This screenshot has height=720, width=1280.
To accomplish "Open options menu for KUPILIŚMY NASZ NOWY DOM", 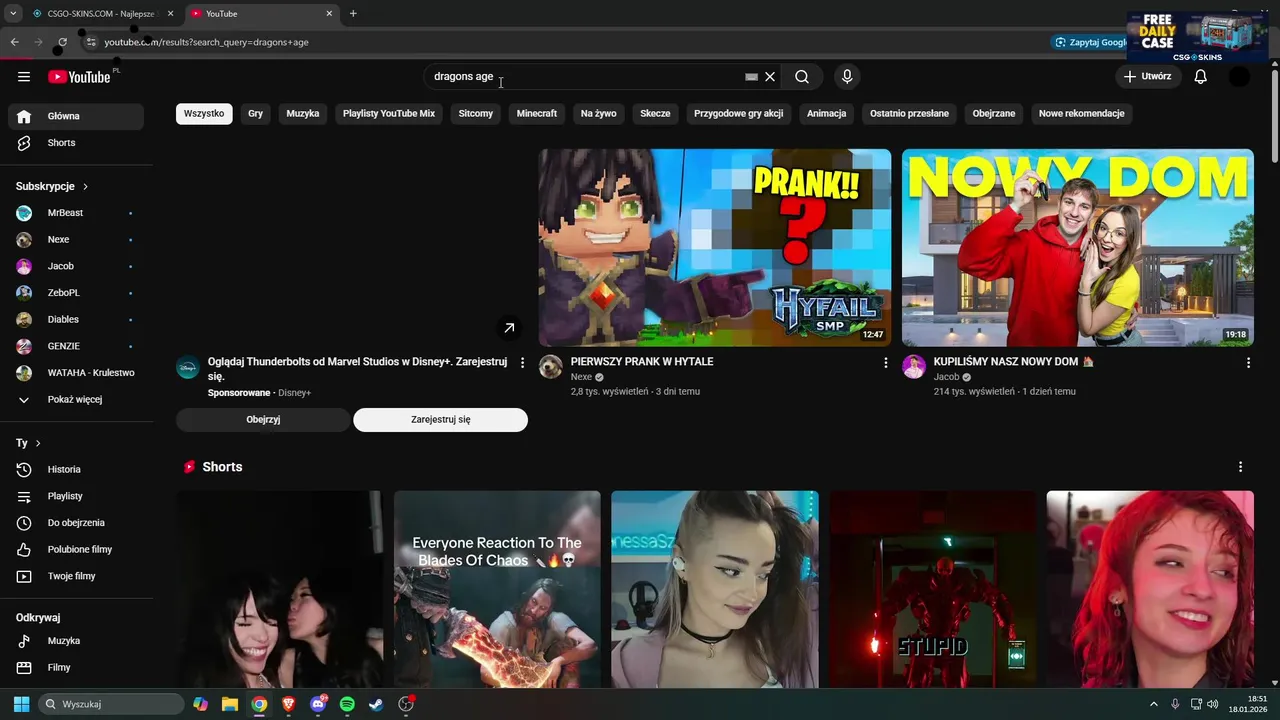I will click(1248, 363).
